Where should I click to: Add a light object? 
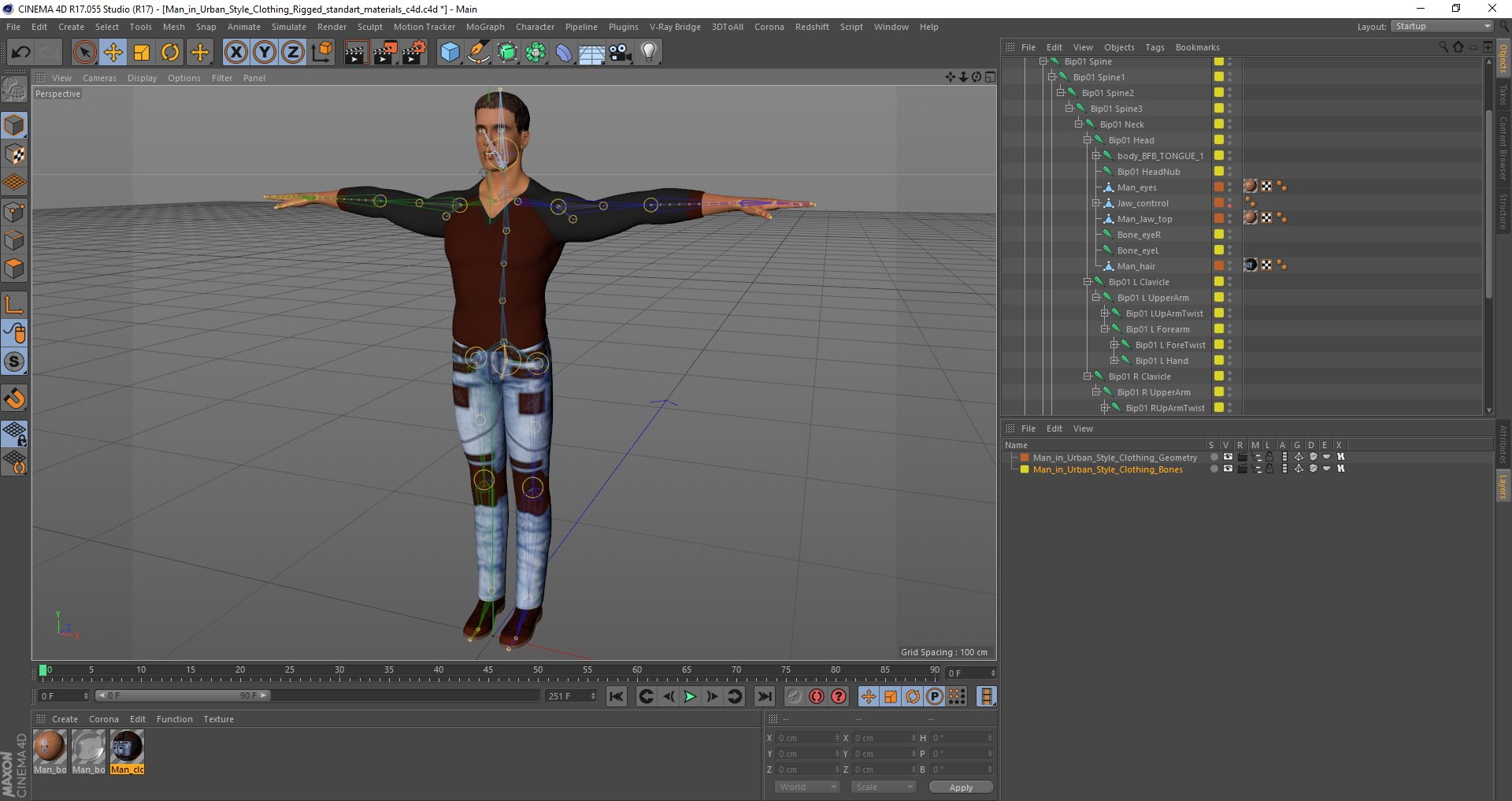tap(648, 53)
